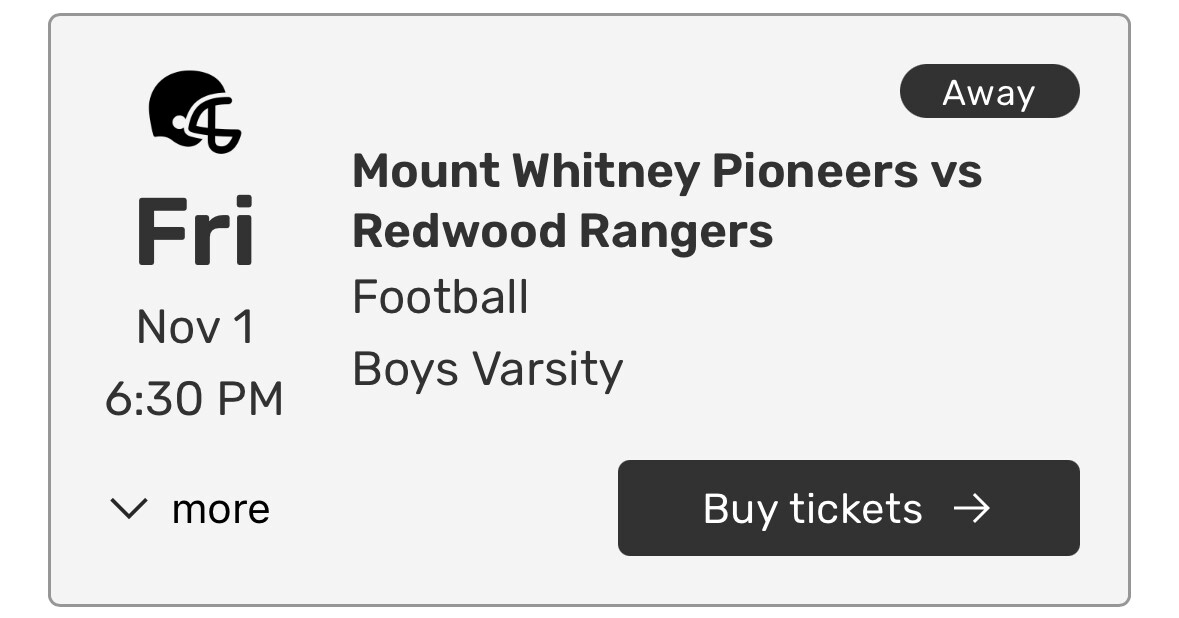The height and width of the screenshot is (618, 1179).
Task: Click the word 'Whitney' in the title
Action: [x=606, y=172]
